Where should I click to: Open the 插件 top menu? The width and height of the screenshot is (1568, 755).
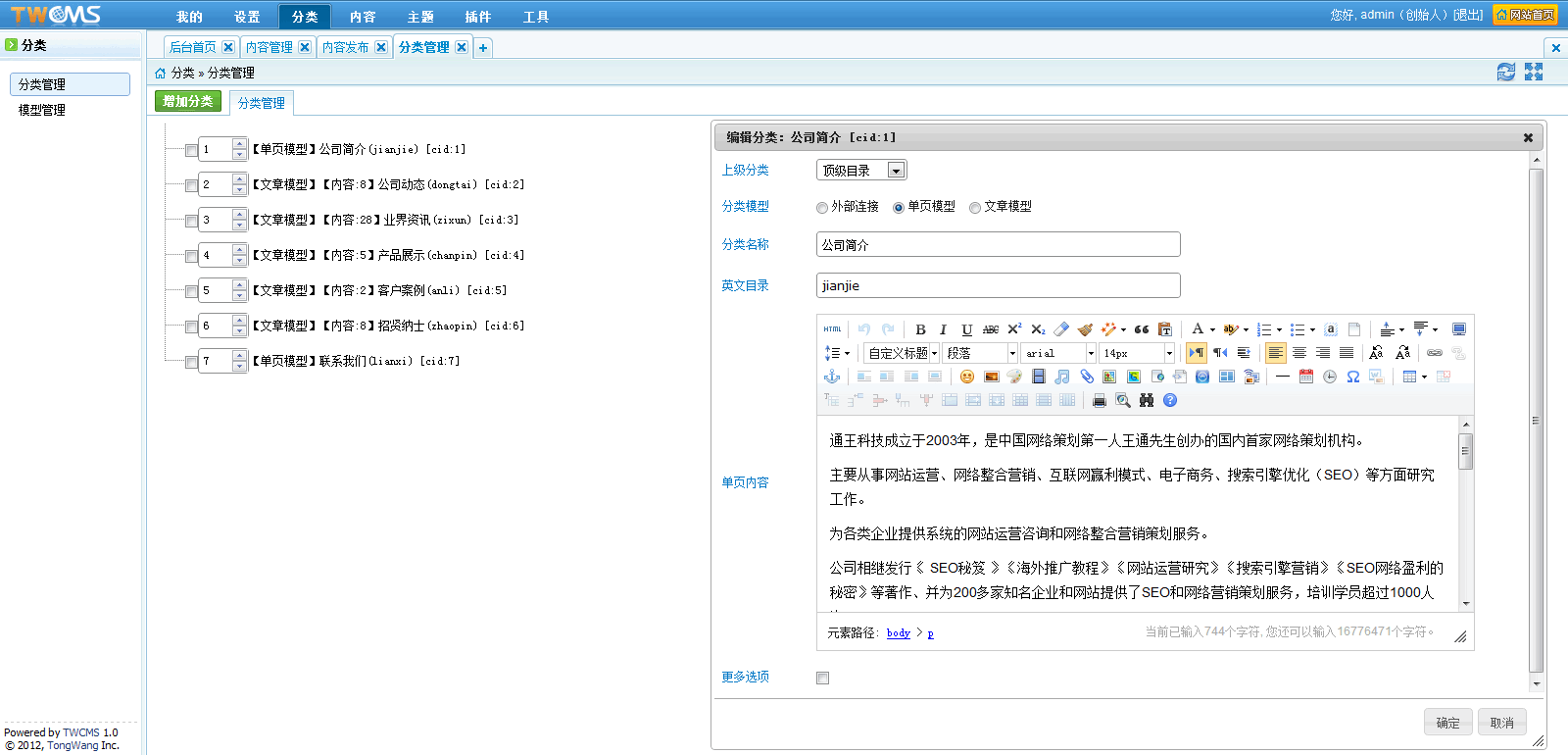point(478,17)
